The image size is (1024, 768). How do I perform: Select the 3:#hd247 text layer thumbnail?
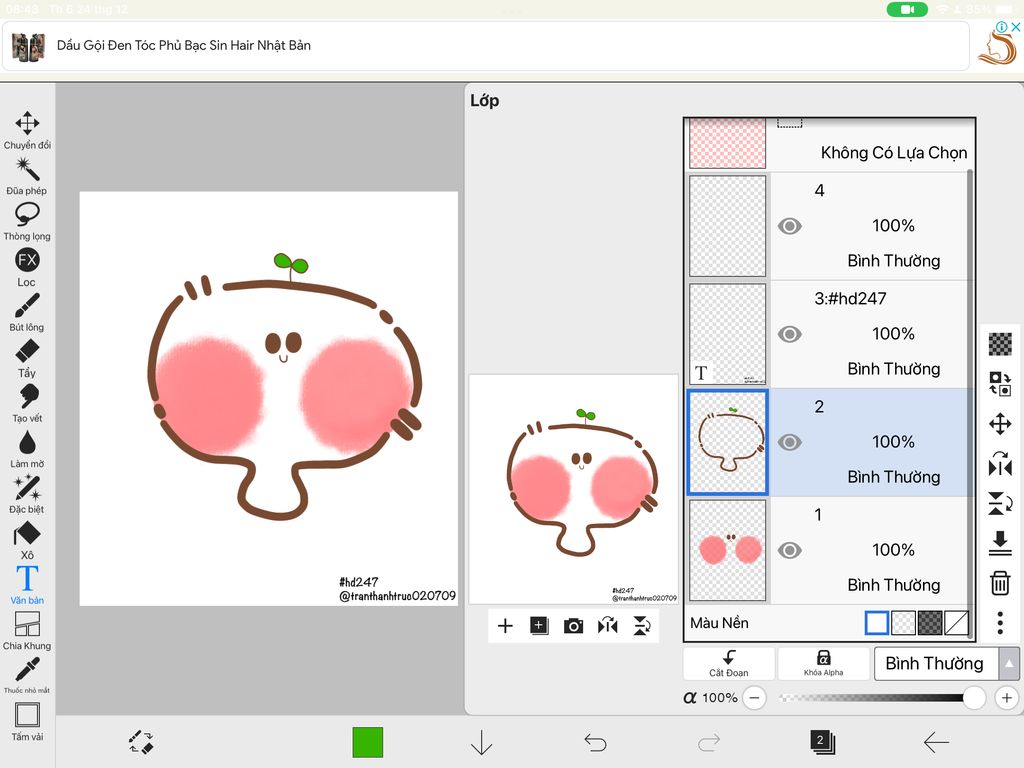coord(728,334)
